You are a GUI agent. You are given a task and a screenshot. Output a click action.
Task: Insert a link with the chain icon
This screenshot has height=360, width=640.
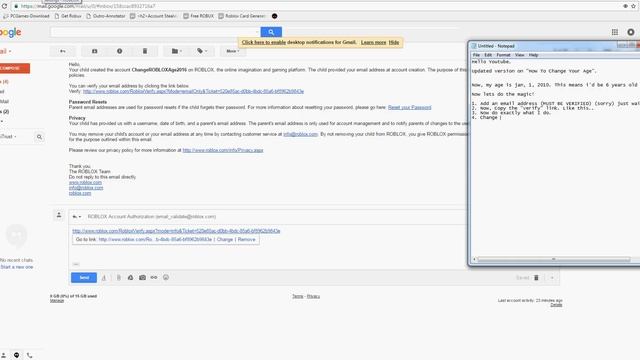(x=154, y=278)
